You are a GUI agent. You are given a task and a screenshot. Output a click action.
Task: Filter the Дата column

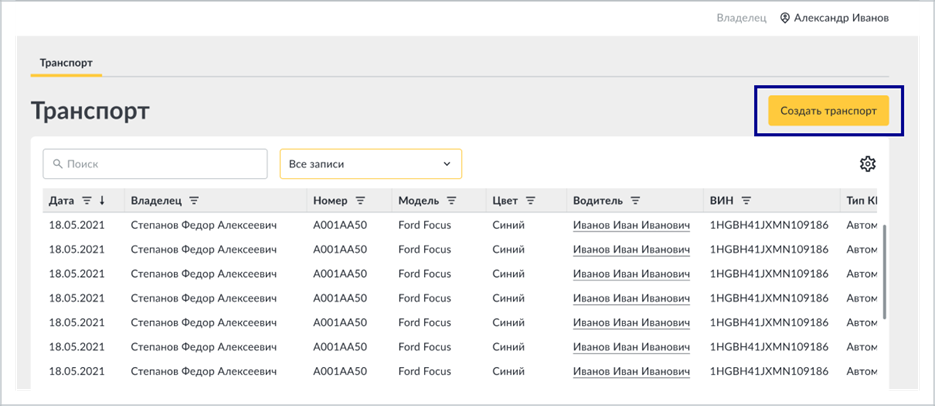tap(86, 201)
